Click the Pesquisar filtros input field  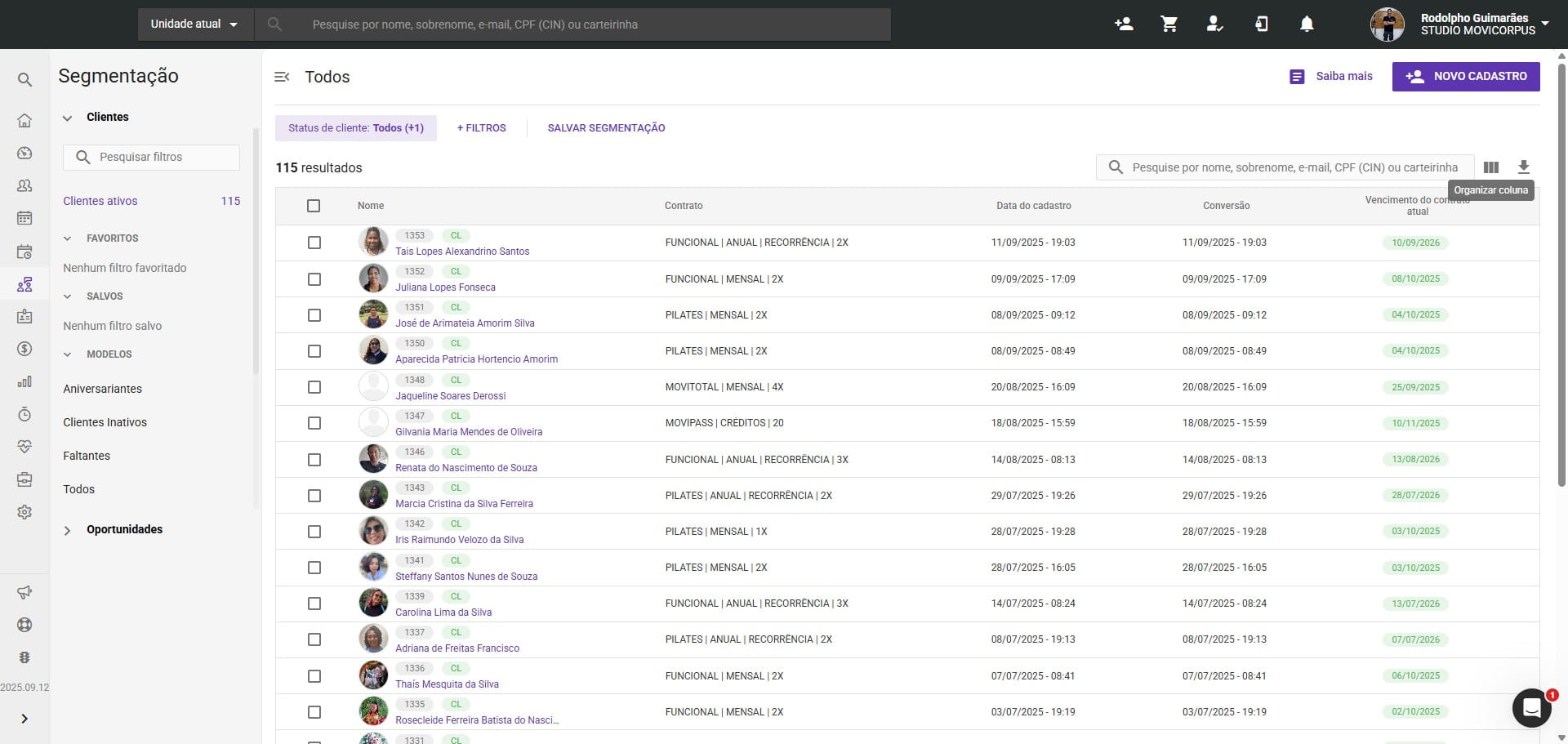click(152, 157)
